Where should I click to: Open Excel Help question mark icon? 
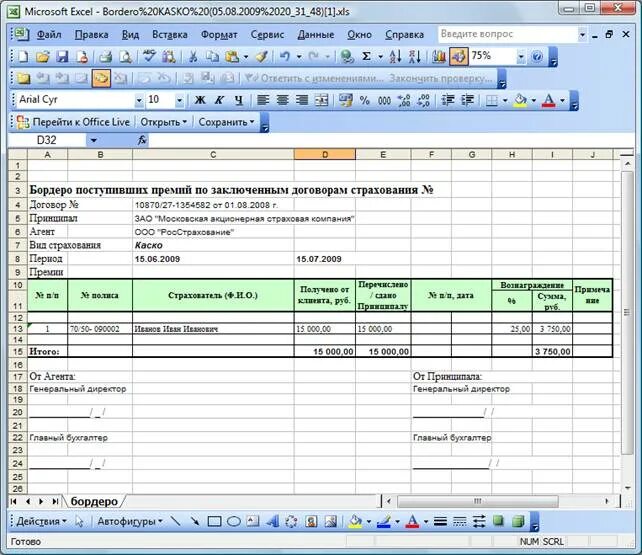(537, 56)
